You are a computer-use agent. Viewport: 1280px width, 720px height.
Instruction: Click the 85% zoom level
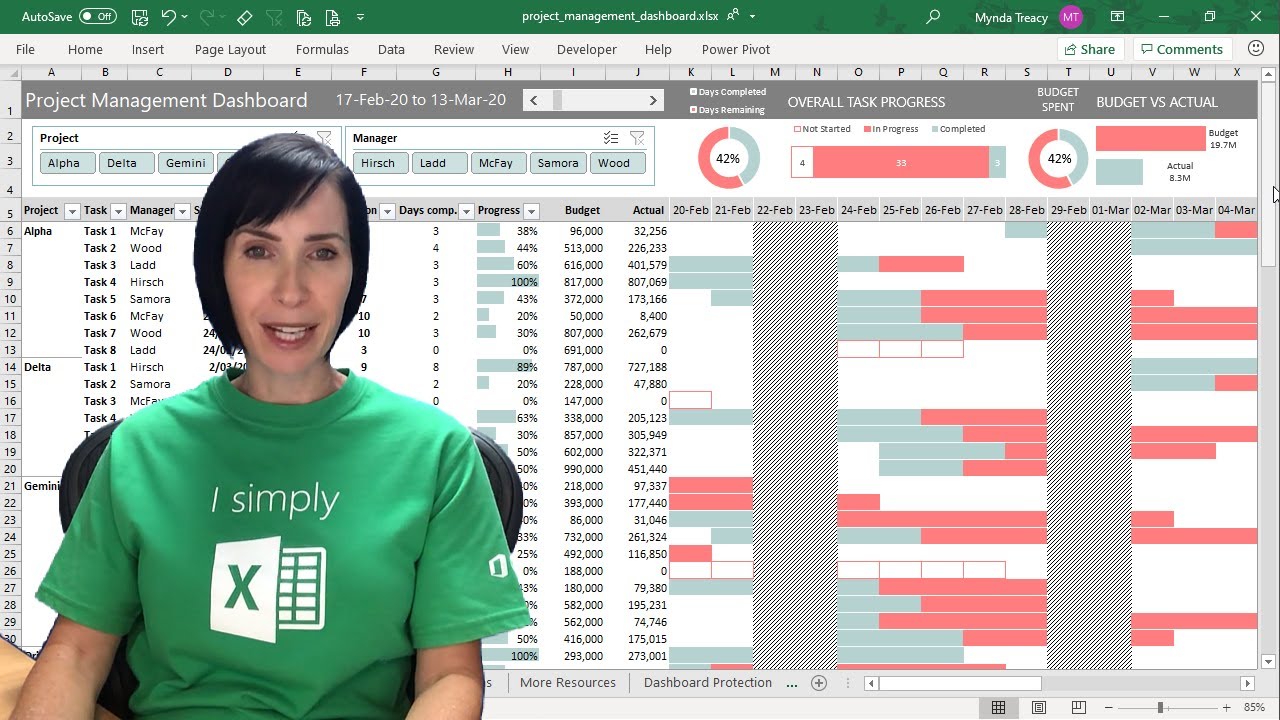[1254, 707]
